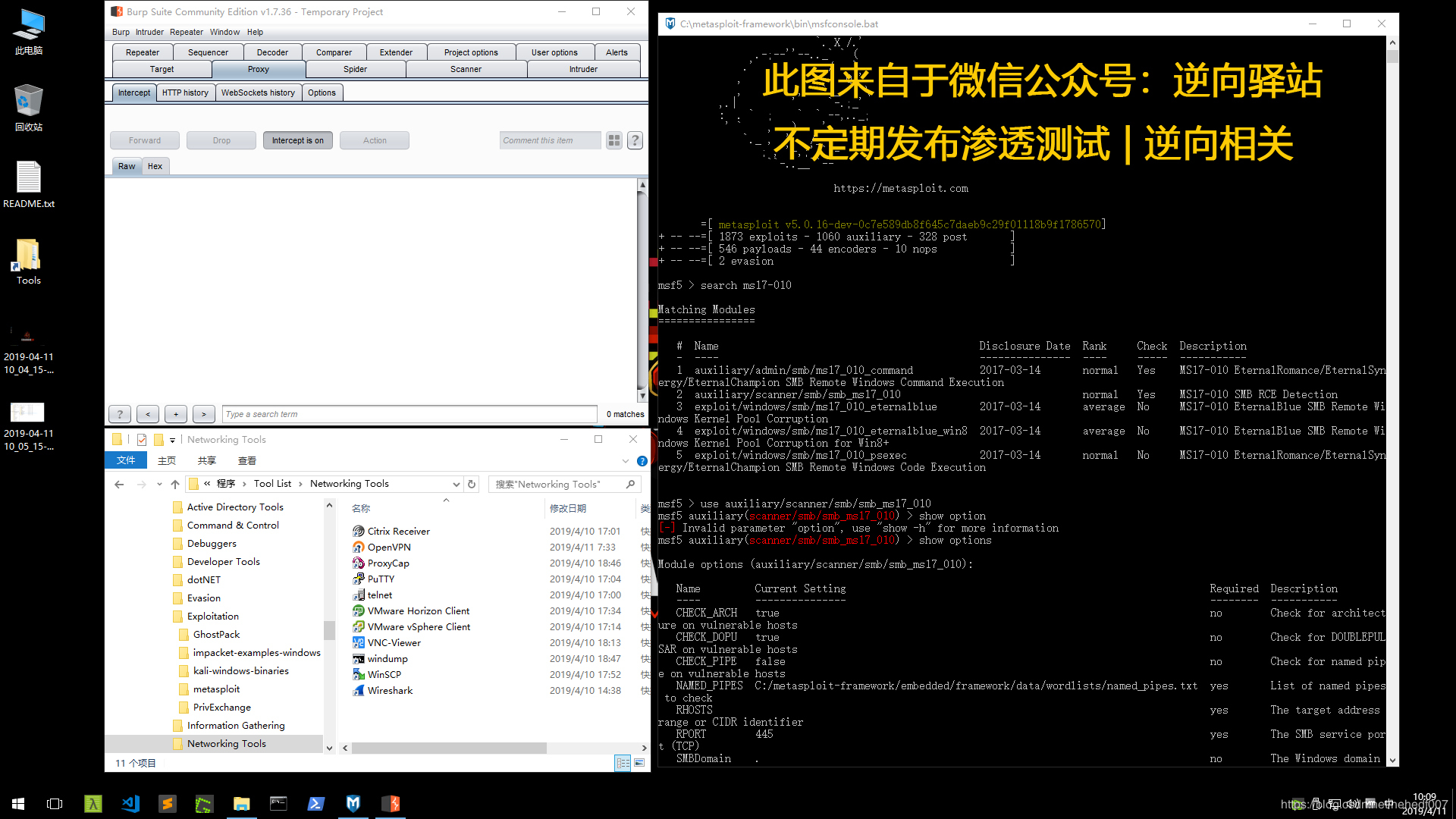Switch Explorer to large icons view
This screenshot has width=1456, height=819.
click(639, 763)
